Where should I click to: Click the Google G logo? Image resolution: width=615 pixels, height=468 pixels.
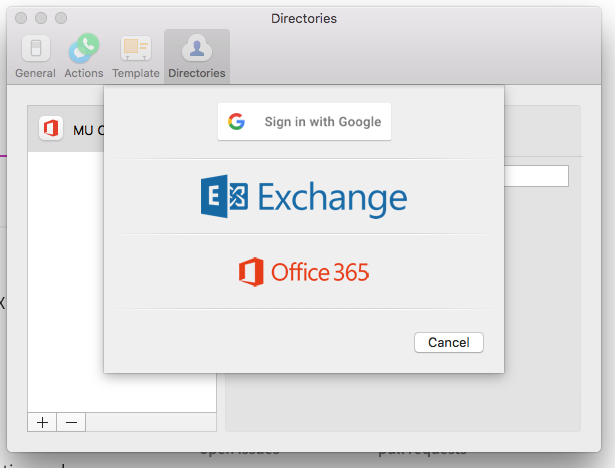[237, 122]
